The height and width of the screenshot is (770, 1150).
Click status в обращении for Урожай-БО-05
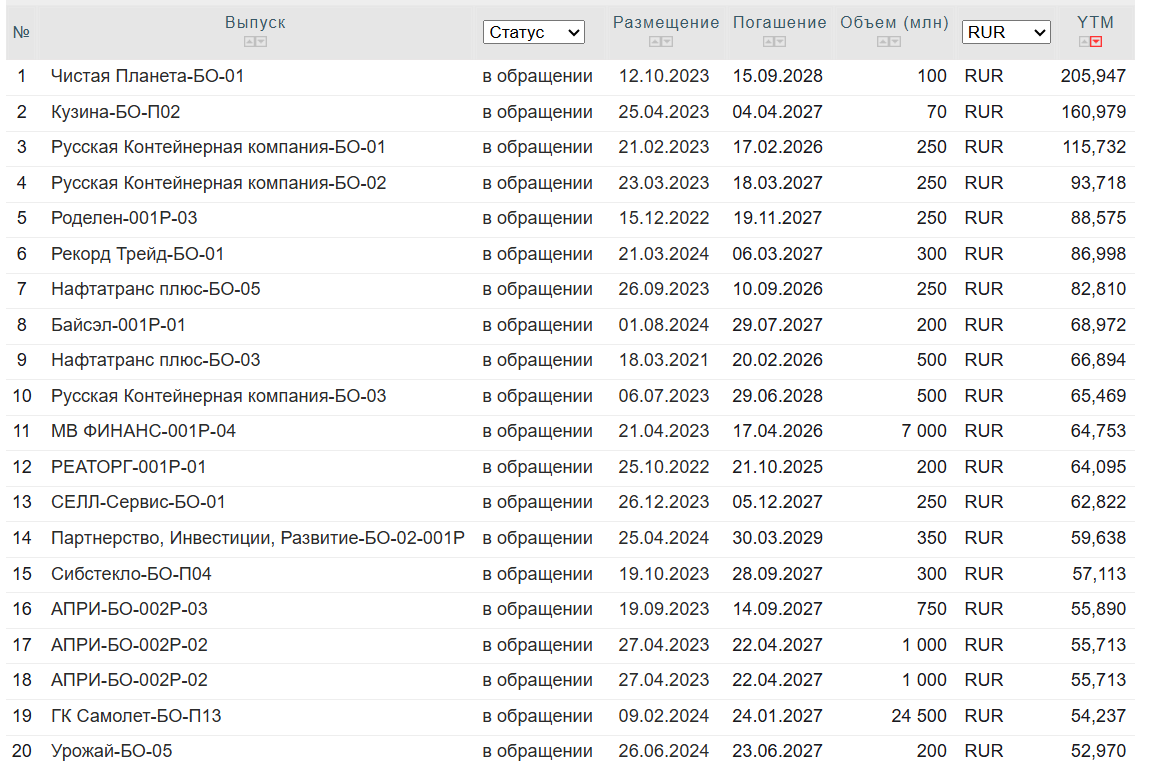click(x=538, y=752)
